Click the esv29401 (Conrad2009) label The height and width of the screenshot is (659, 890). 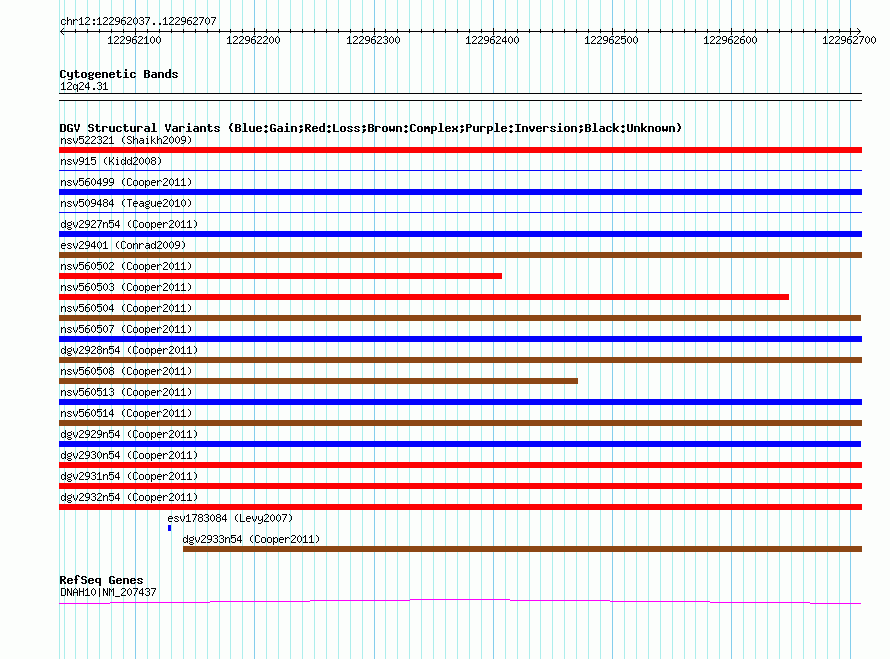(123, 245)
